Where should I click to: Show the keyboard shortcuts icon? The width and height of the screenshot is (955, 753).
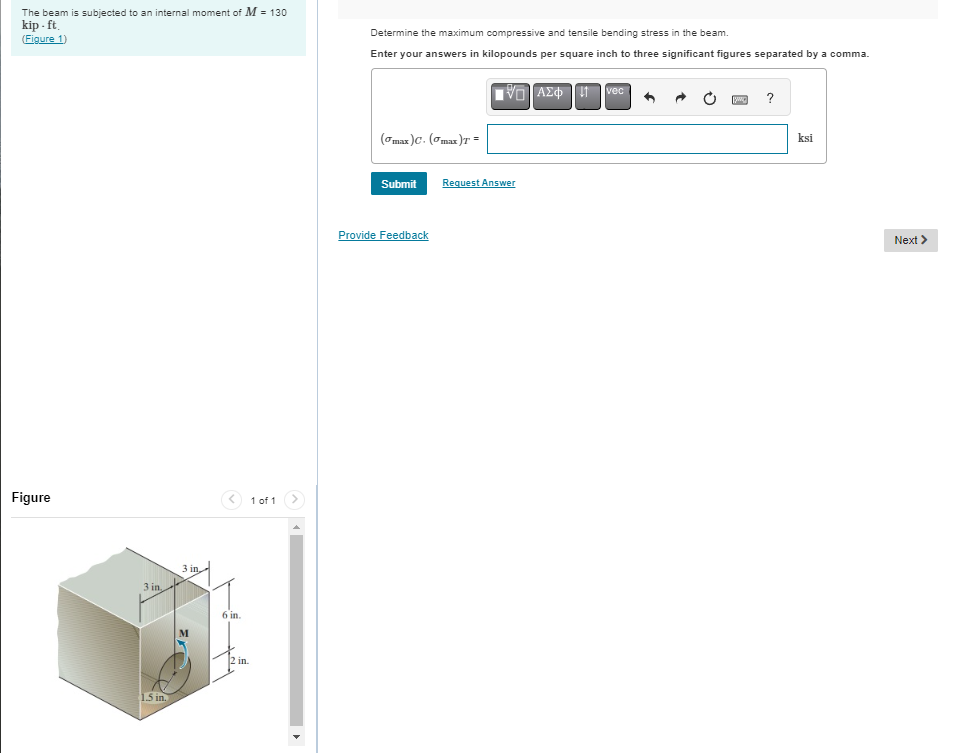tap(740, 99)
